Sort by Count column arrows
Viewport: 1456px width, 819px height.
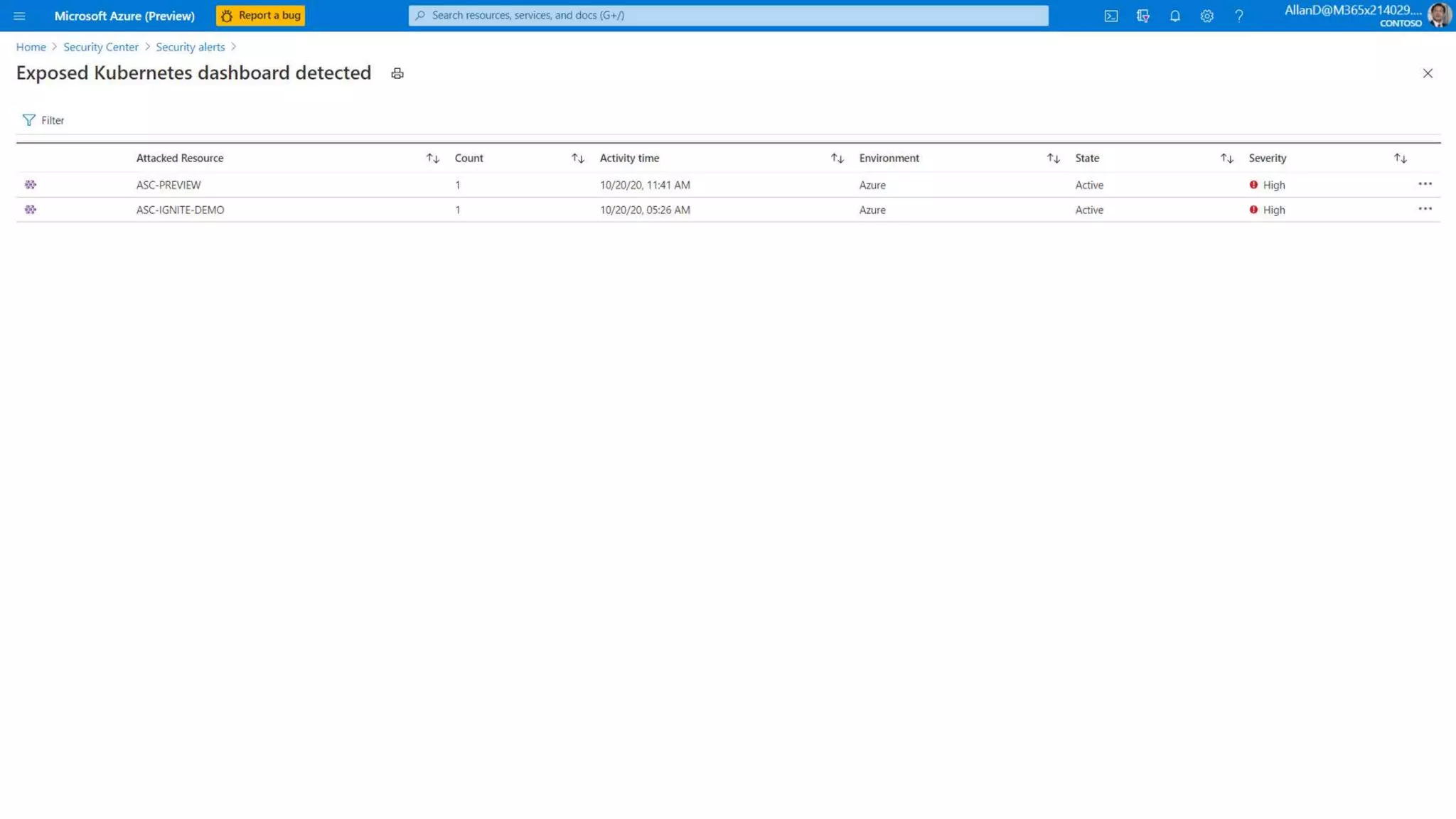[577, 158]
